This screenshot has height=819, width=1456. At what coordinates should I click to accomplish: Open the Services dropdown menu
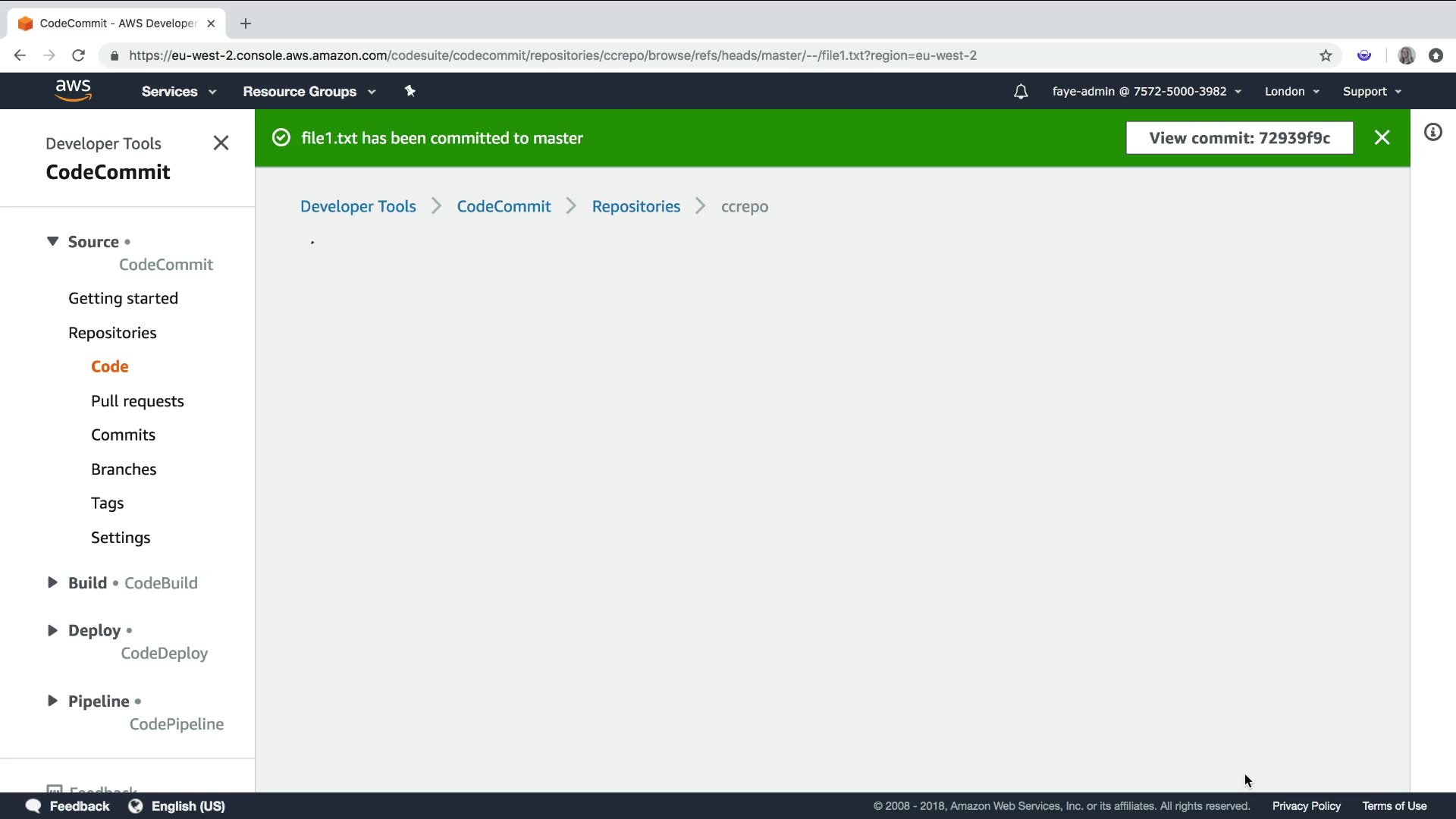tap(178, 91)
